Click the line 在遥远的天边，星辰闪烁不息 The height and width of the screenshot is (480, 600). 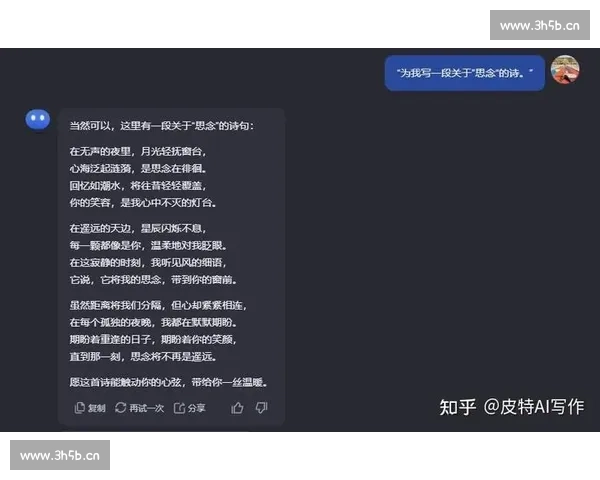tap(138, 229)
